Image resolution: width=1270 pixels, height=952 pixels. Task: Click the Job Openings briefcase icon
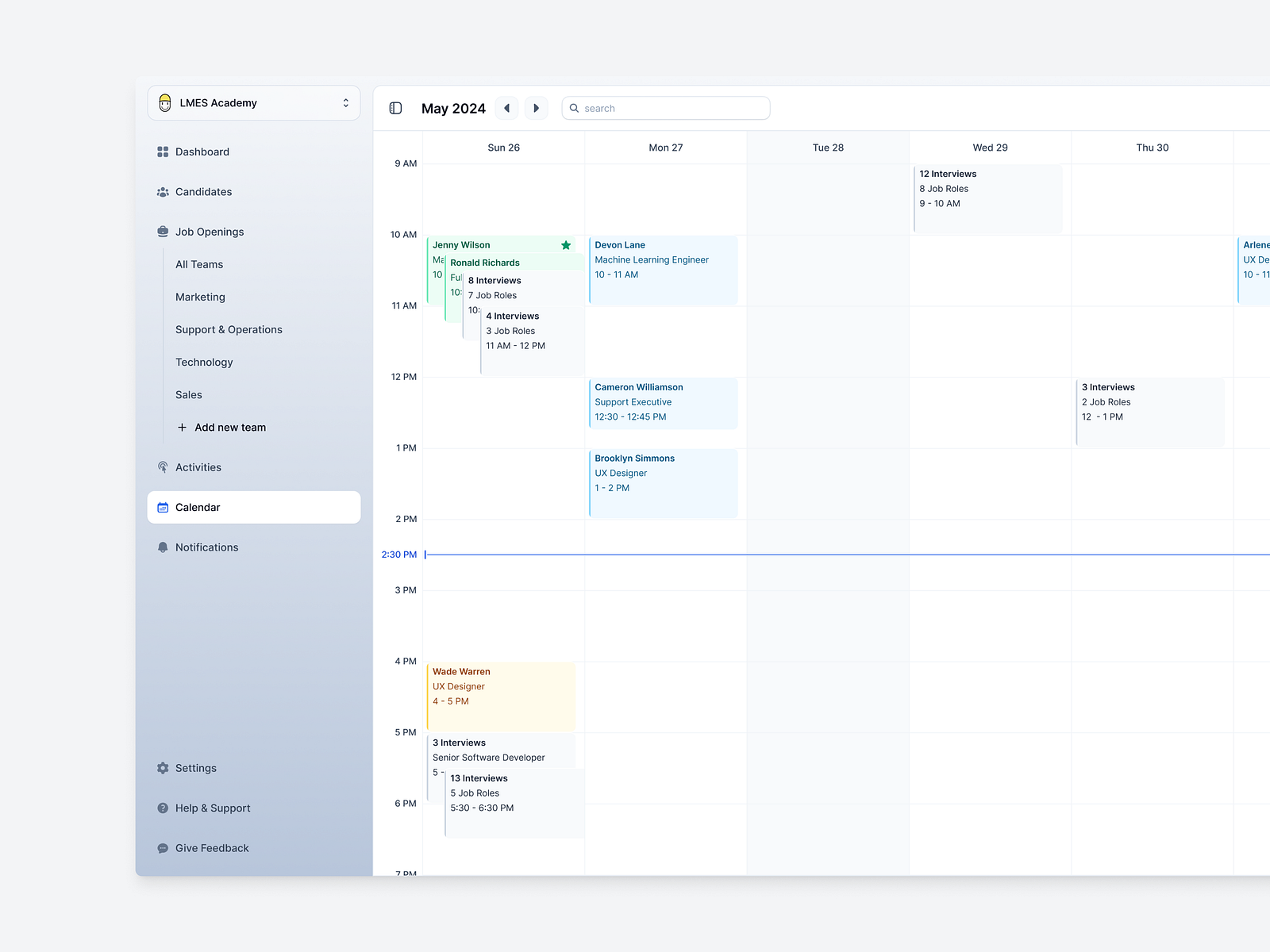click(162, 232)
